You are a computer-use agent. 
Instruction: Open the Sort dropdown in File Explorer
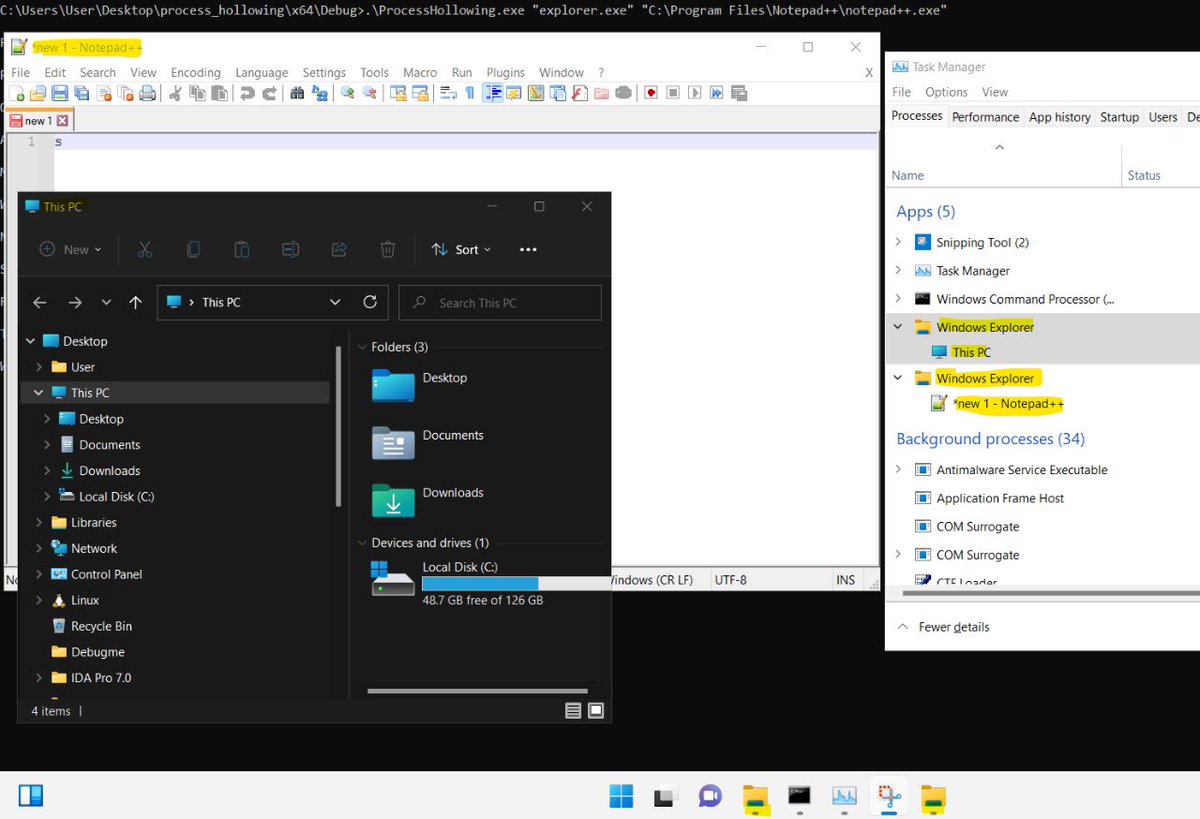[x=461, y=250]
